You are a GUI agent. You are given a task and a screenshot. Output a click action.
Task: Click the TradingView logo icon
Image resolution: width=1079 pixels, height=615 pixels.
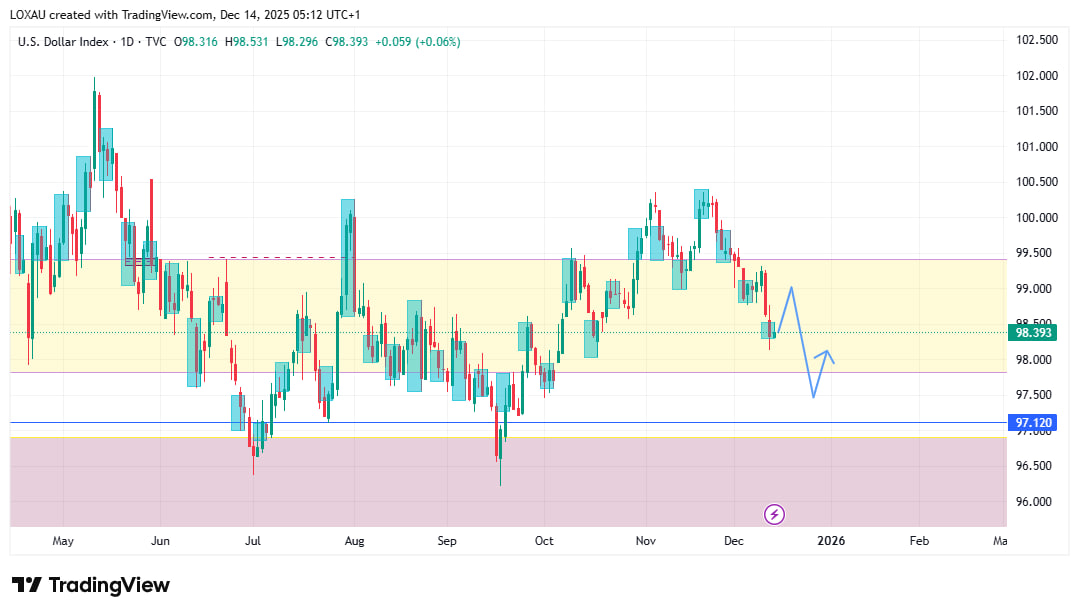26,585
